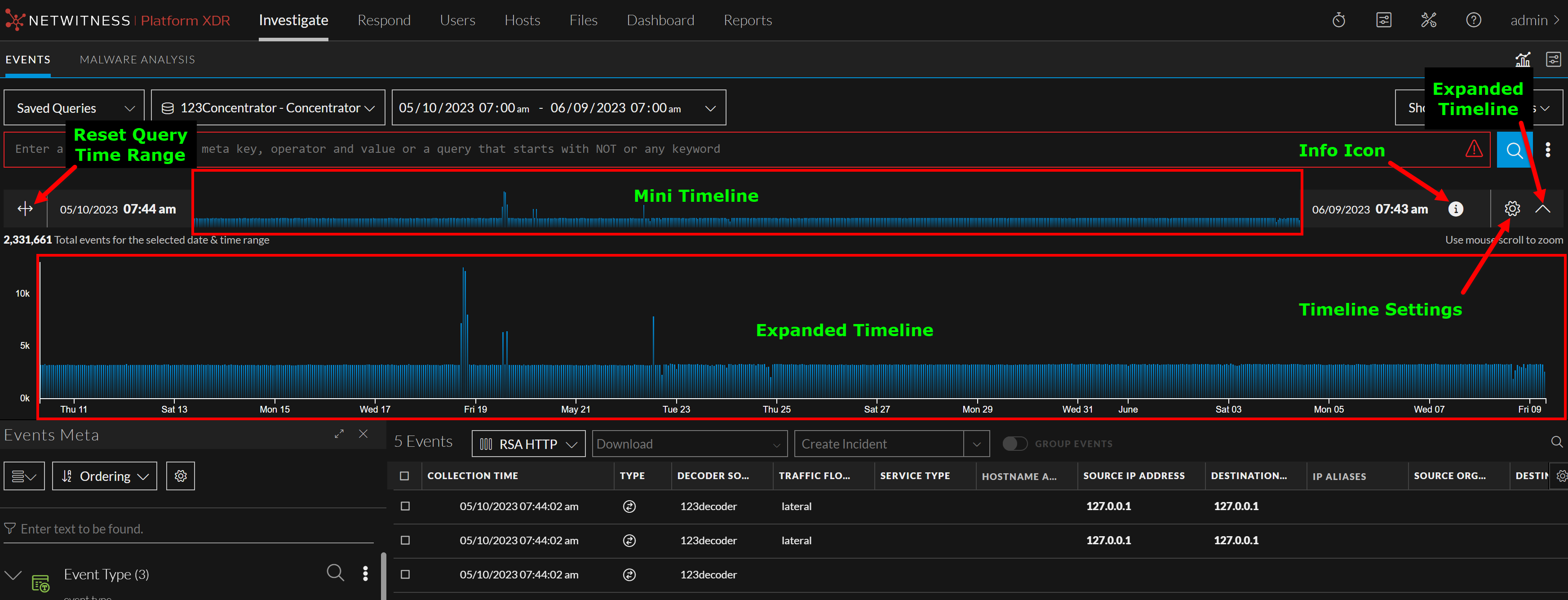This screenshot has width=1568, height=600.
Task: Click the Create Incident button
Action: pyautogui.click(x=878, y=444)
